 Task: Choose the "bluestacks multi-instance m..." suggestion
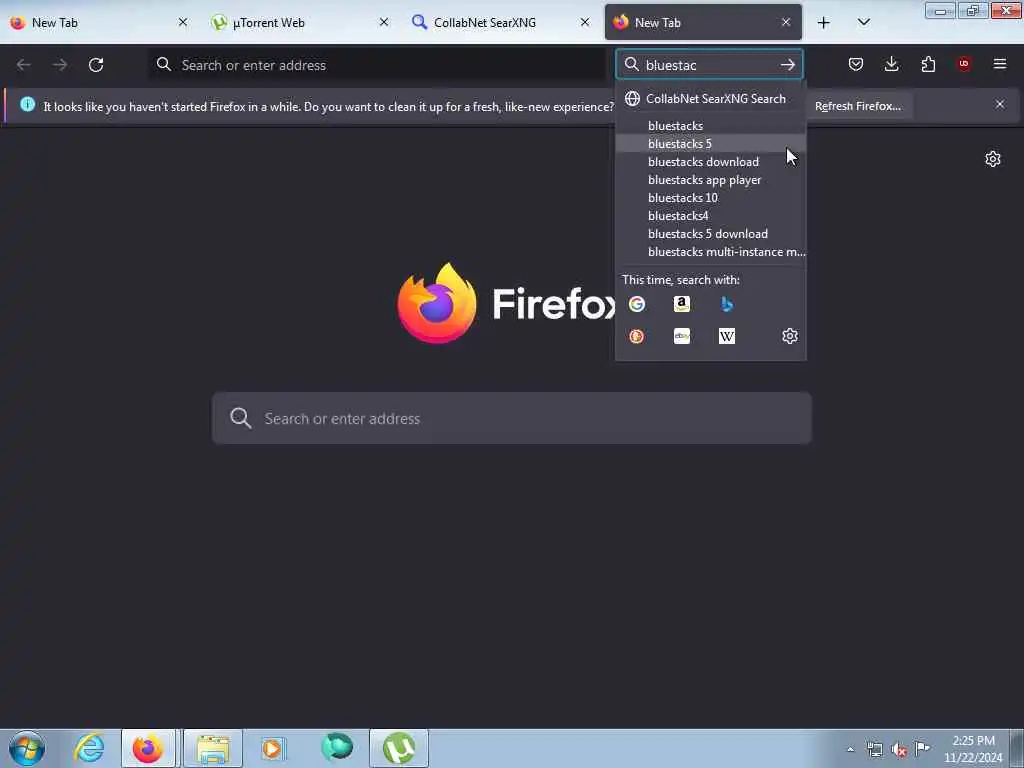coord(711,252)
